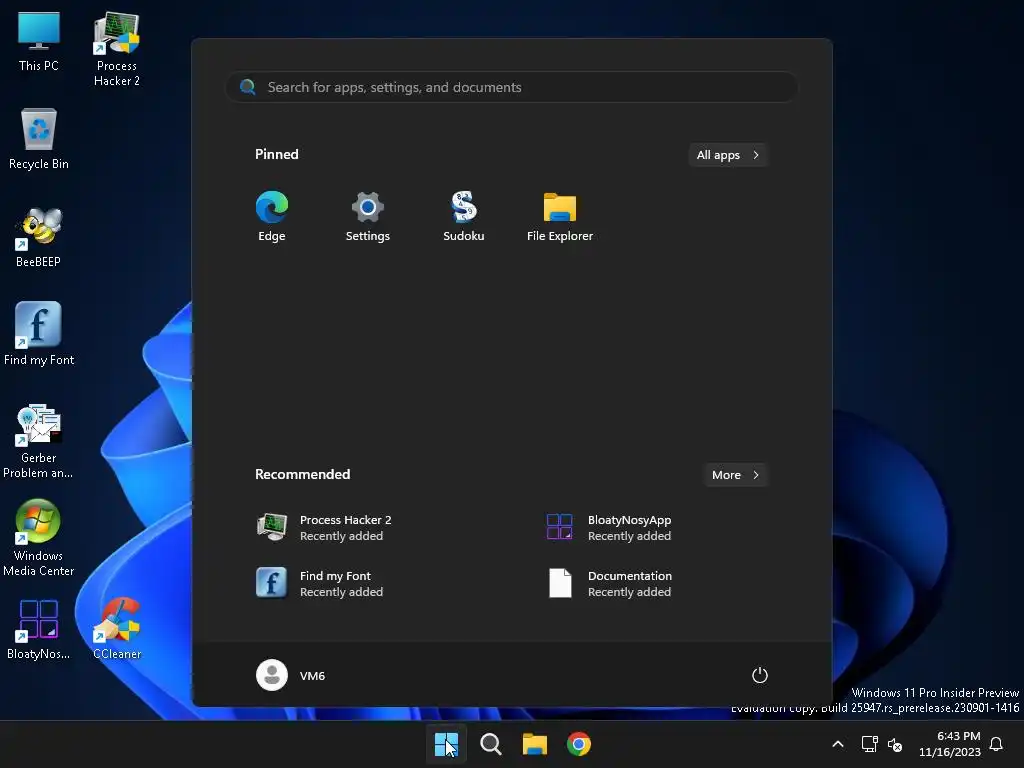Viewport: 1024px width, 768px height.
Task: Show hidden system tray icons chevron
Action: point(838,744)
